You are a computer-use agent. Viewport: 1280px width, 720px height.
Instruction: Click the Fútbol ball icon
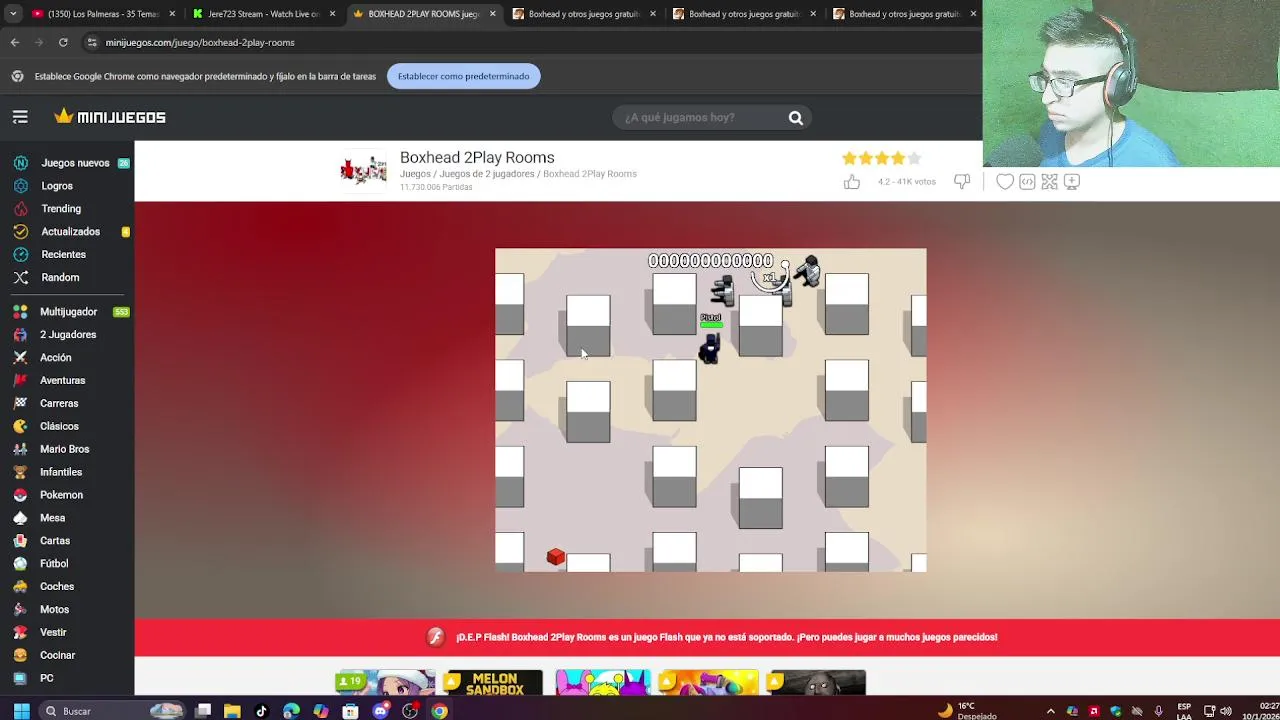(x=20, y=564)
